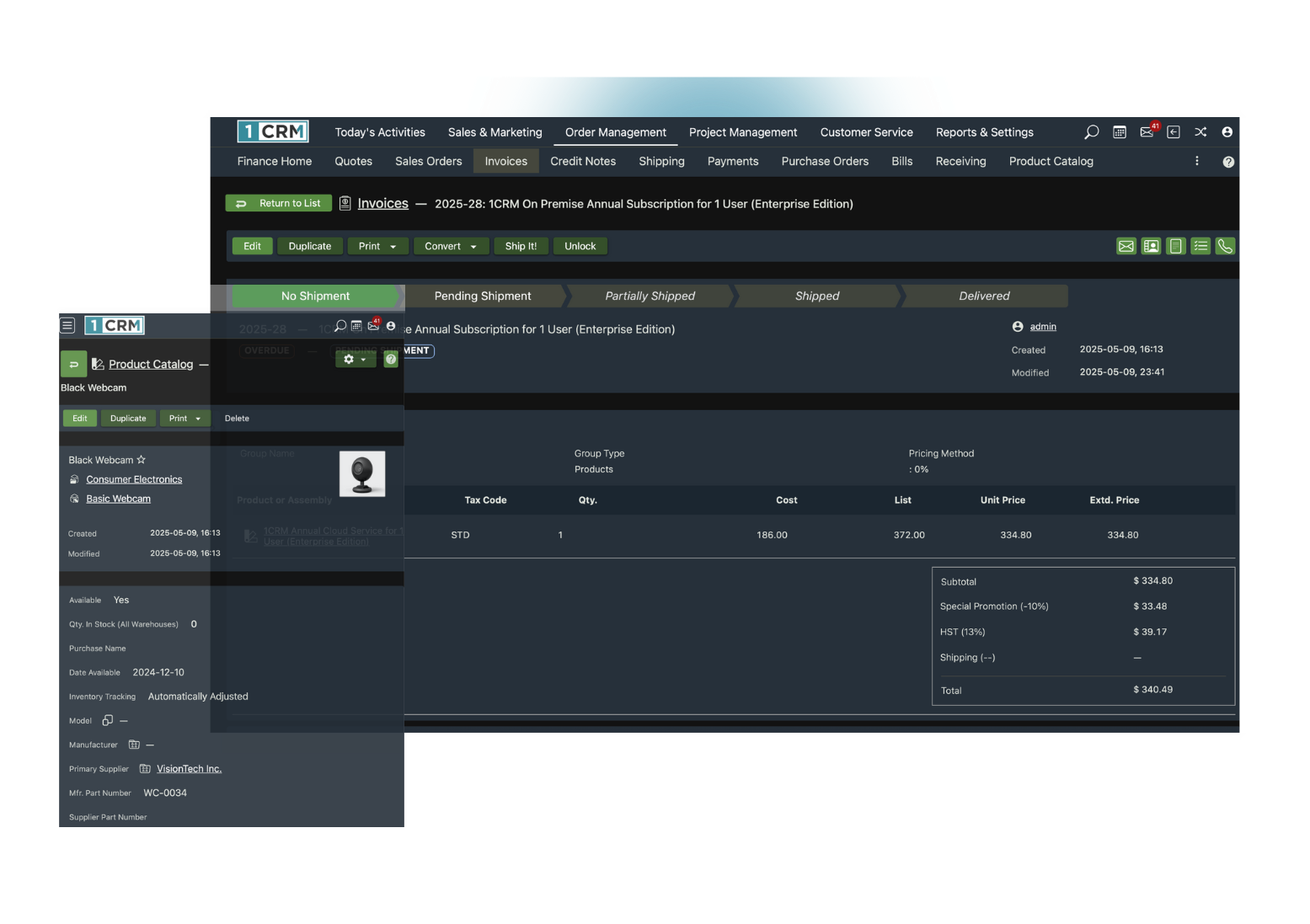The image size is (1310, 924).
Task: Mark the shipment stage as Delivered
Action: tap(984, 296)
